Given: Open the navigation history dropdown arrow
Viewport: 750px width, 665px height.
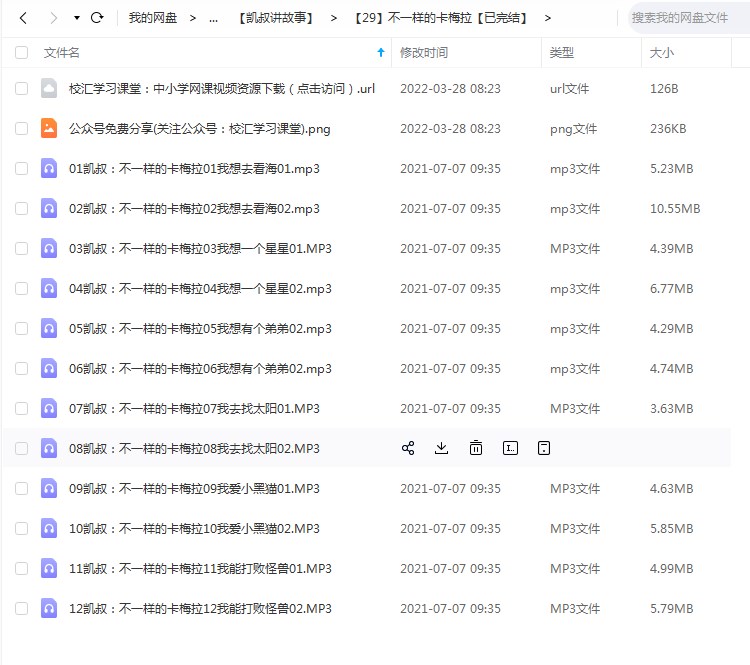Looking at the screenshot, I should pyautogui.click(x=77, y=18).
